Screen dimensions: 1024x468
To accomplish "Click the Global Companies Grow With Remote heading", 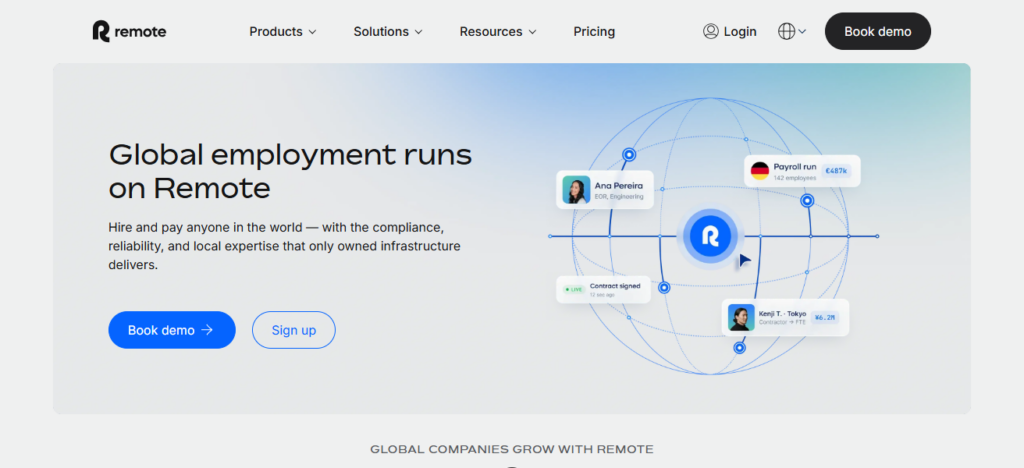I will coord(511,449).
